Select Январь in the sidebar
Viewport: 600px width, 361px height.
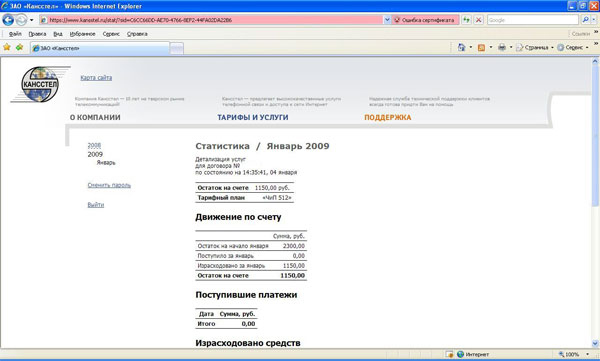(106, 163)
